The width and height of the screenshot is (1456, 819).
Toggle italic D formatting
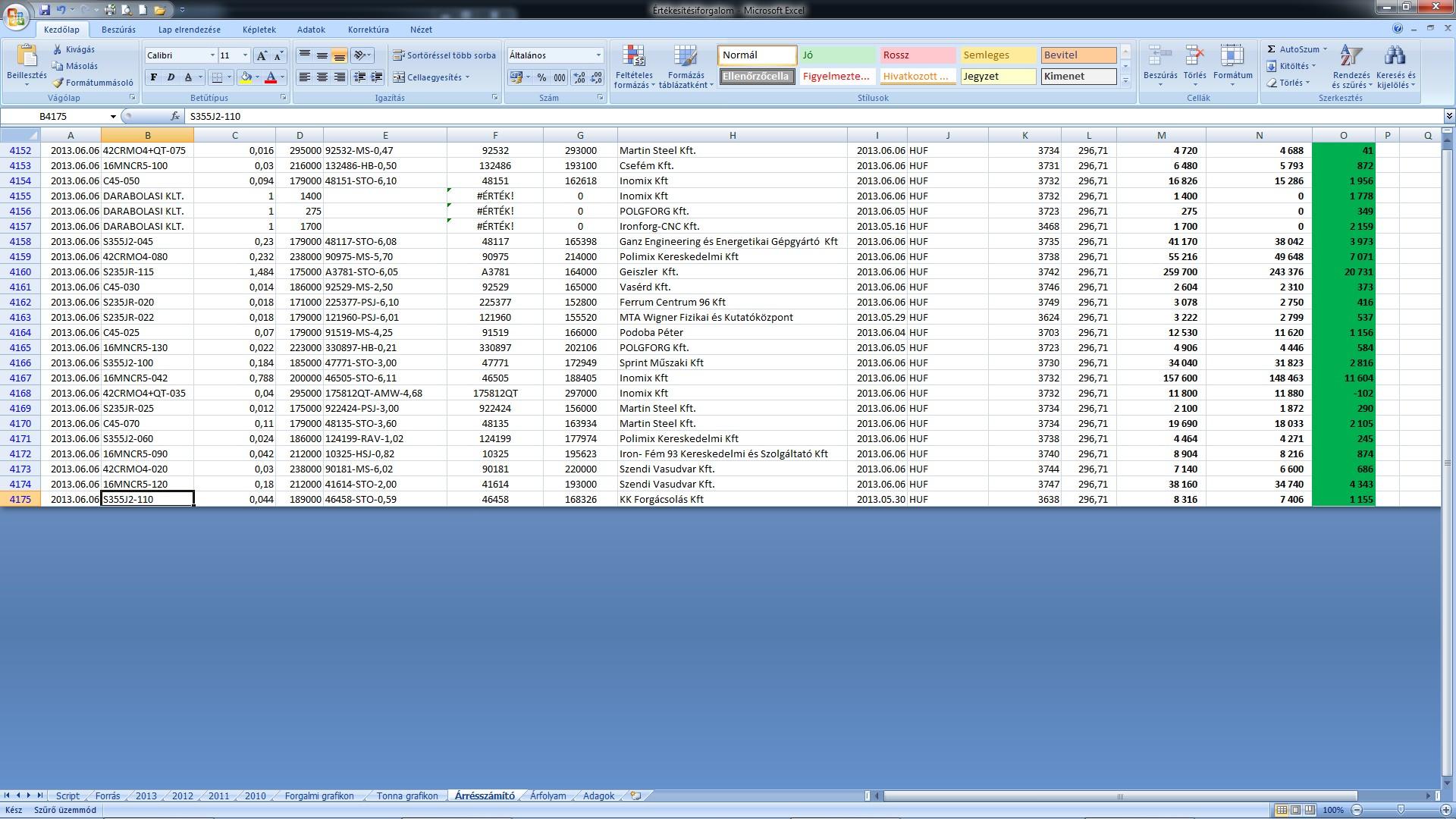coord(171,77)
